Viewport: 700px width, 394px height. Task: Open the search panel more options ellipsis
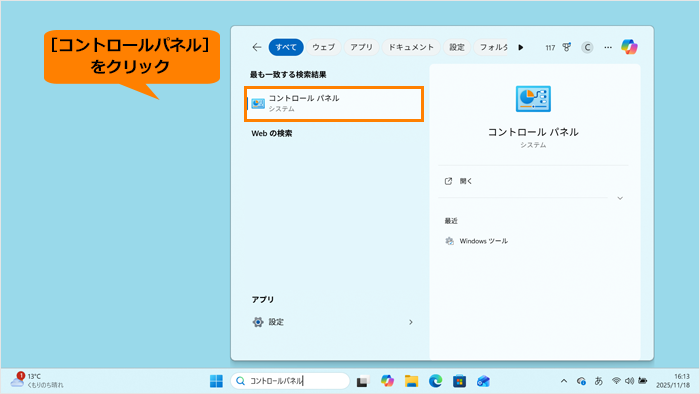[x=608, y=47]
